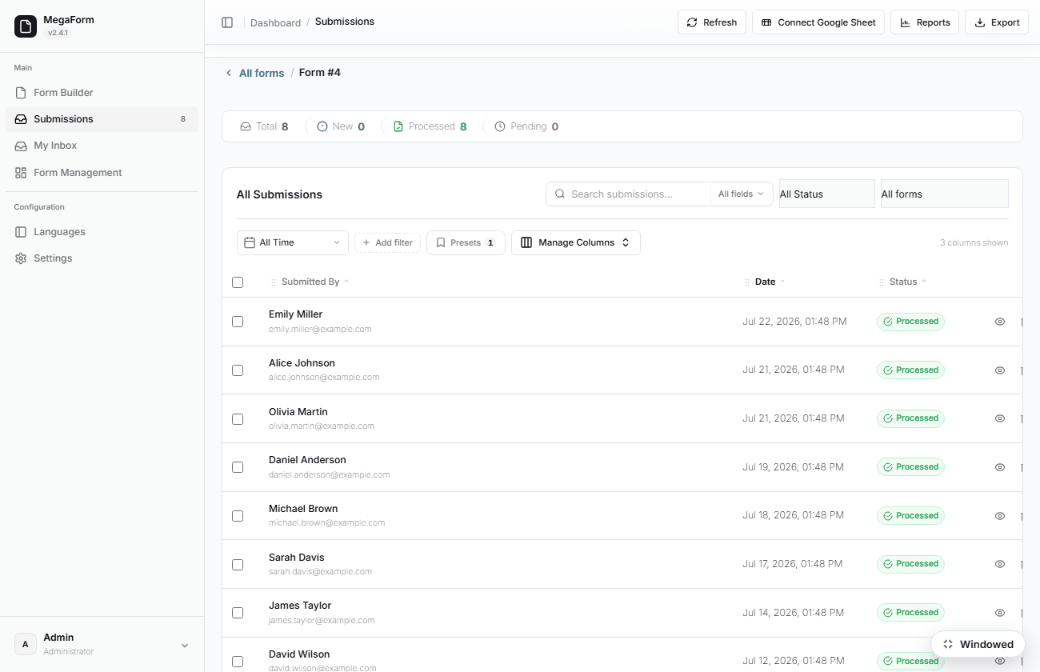Screen dimensions: 1040x672
Task: Go back to All forms
Action: click(x=261, y=73)
